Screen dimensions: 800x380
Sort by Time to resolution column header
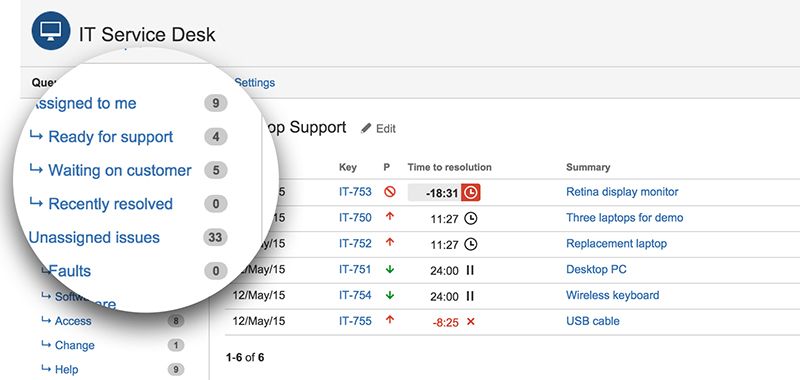click(449, 167)
